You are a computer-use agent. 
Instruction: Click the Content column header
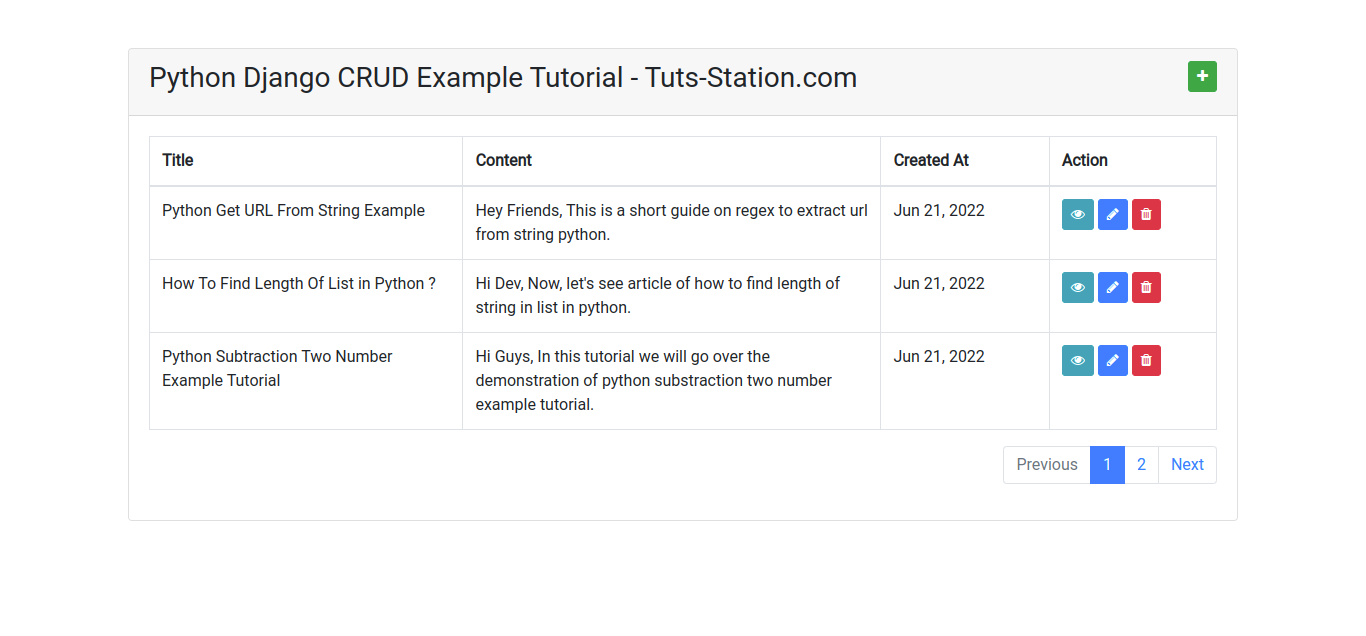pyautogui.click(x=504, y=160)
